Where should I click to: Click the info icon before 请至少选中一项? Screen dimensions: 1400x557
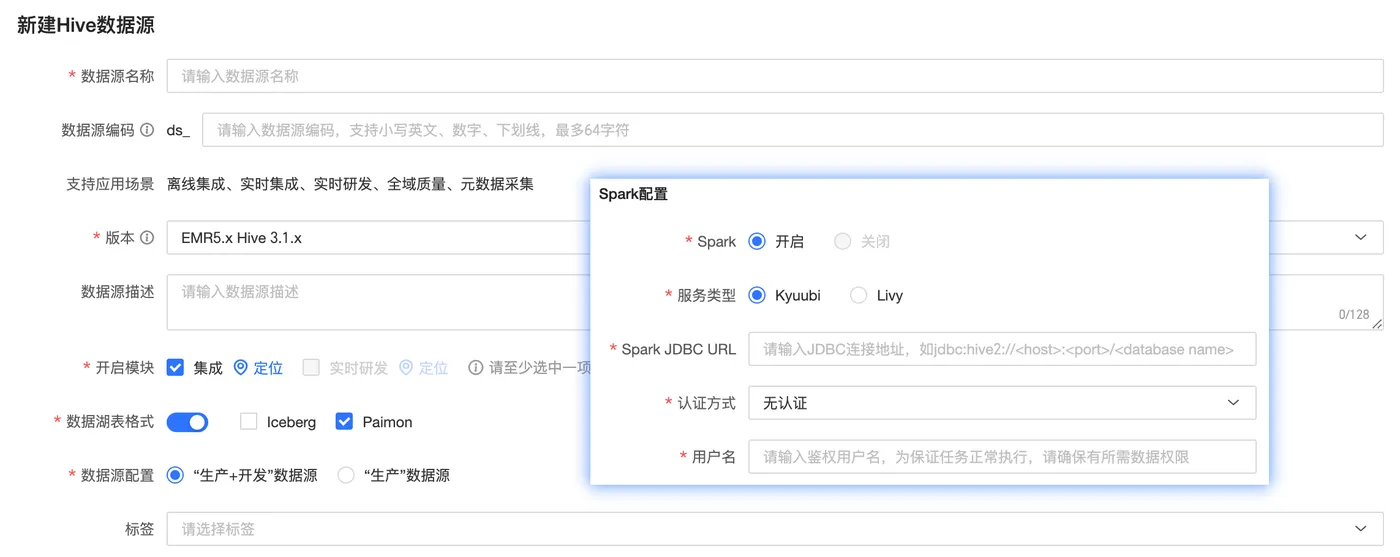pos(476,368)
